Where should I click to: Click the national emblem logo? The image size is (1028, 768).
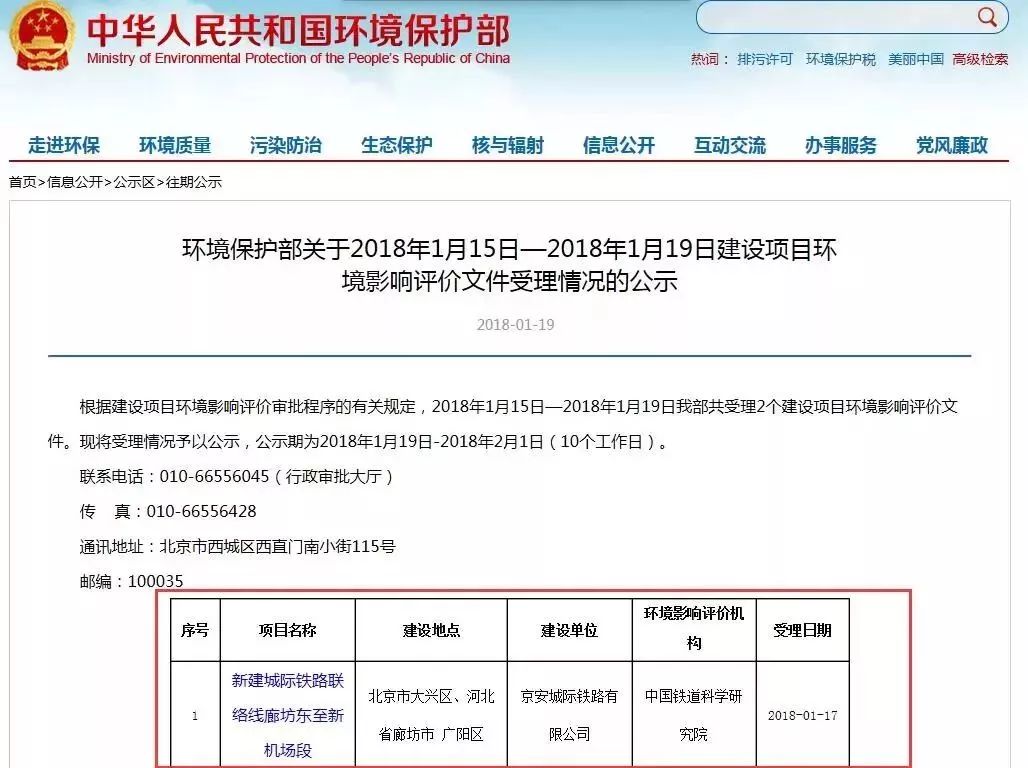coord(41,37)
